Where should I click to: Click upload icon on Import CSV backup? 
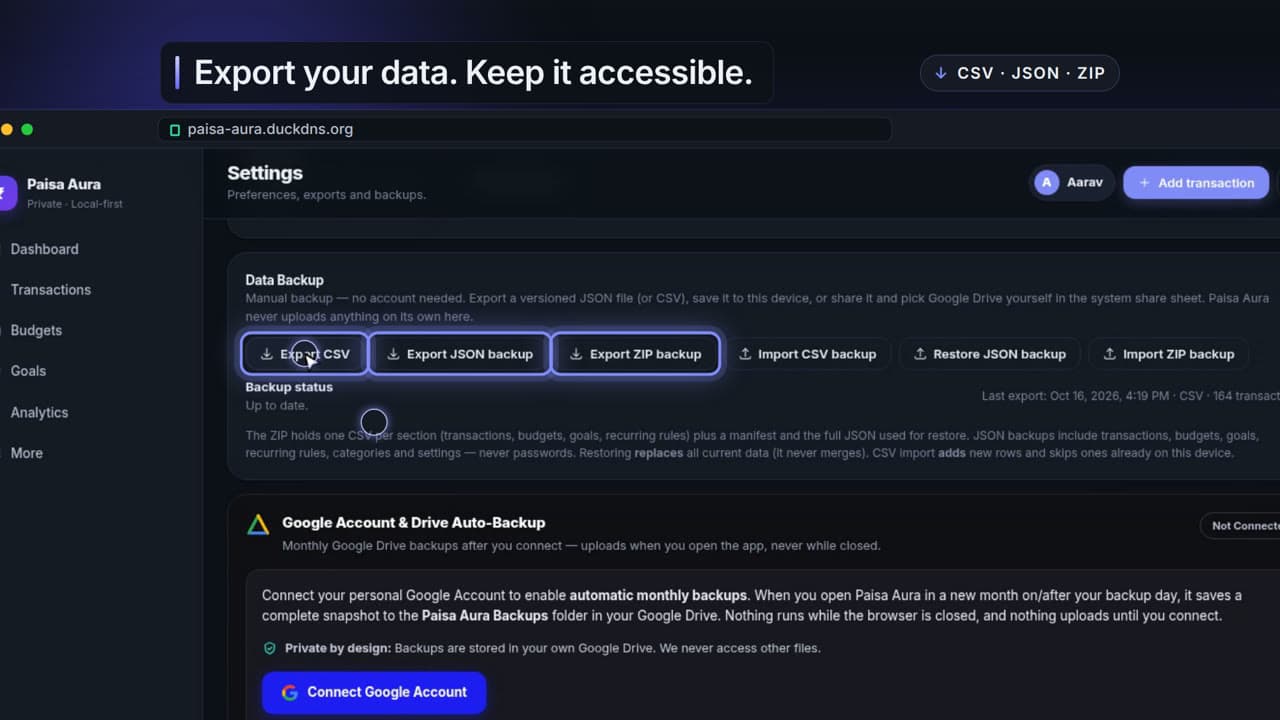[745, 354]
